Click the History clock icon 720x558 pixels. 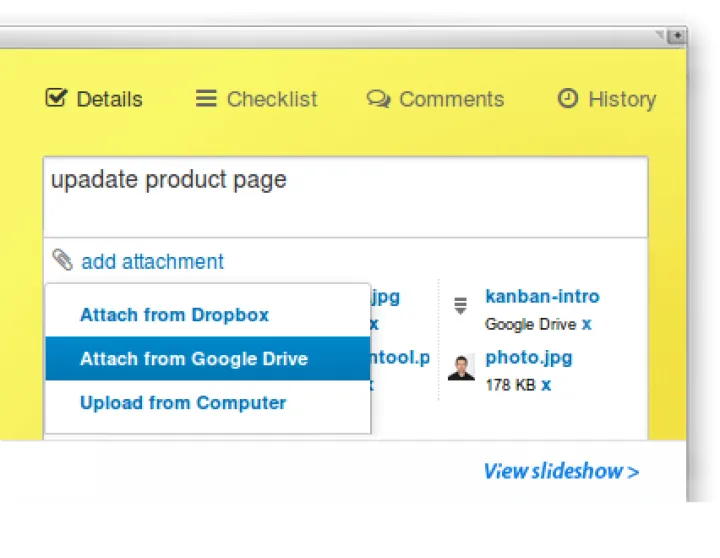click(x=567, y=98)
